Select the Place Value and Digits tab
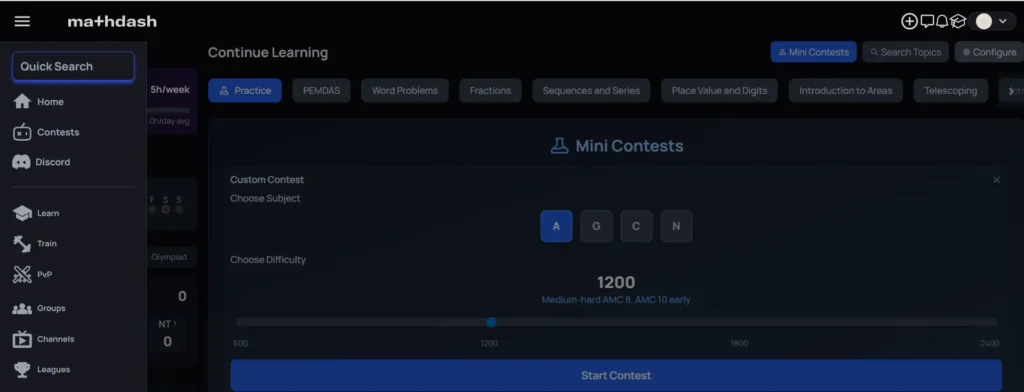 (x=720, y=91)
